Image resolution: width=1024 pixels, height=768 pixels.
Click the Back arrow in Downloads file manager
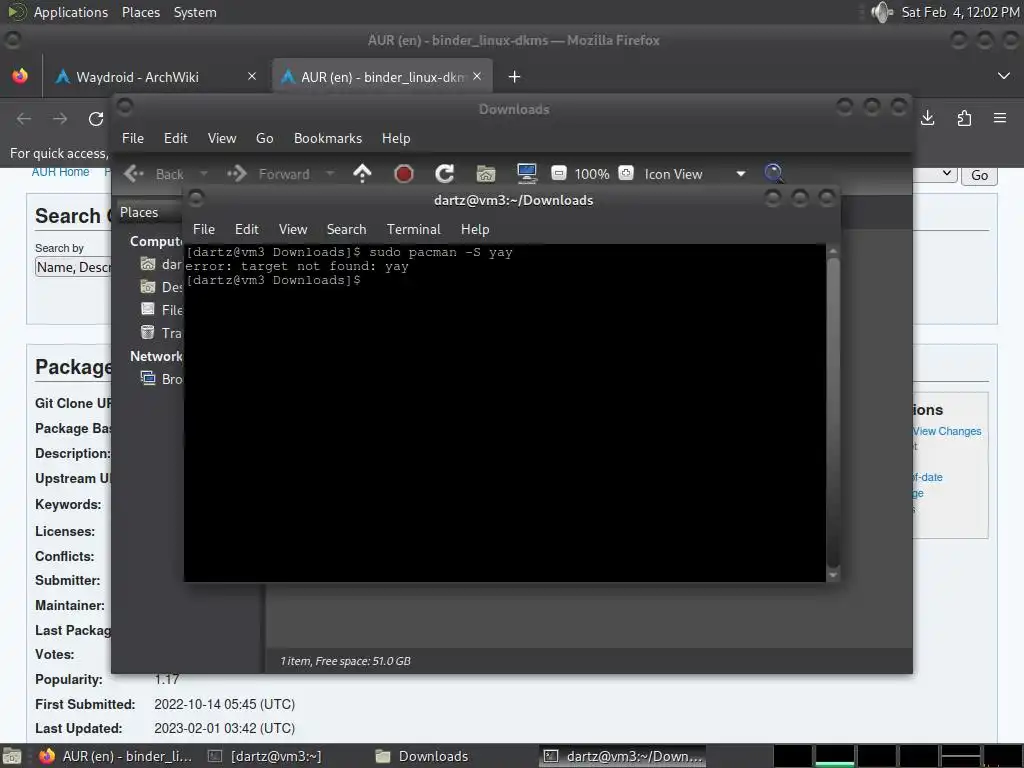(x=134, y=174)
